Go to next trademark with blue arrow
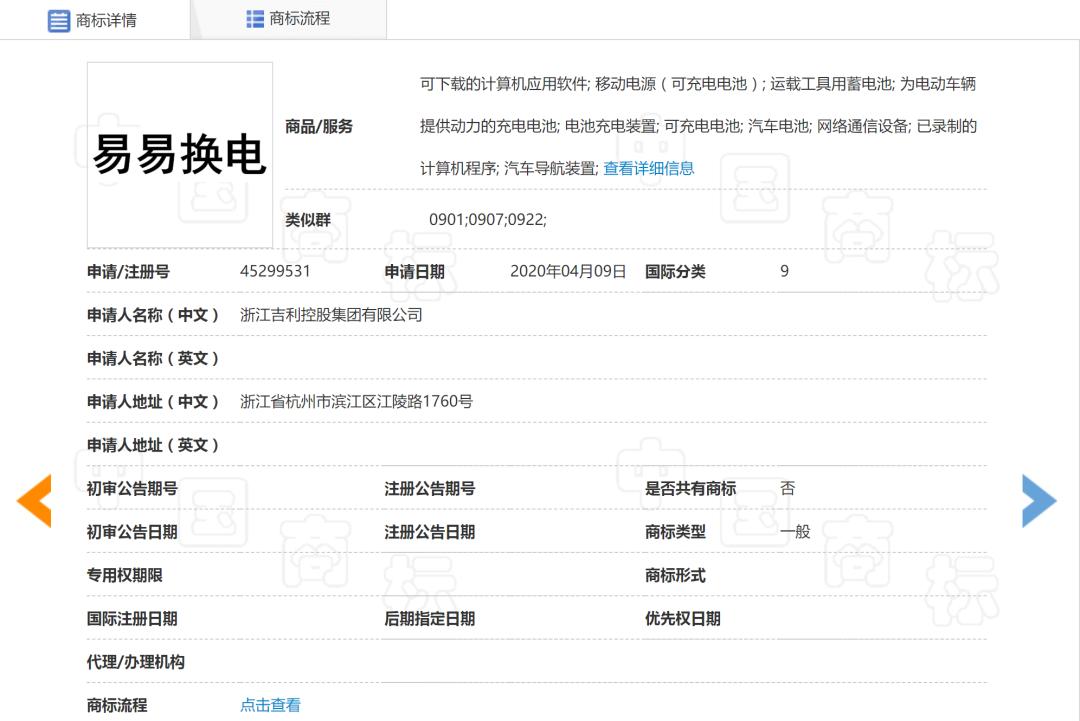Image resolution: width=1080 pixels, height=721 pixels. [x=1039, y=501]
